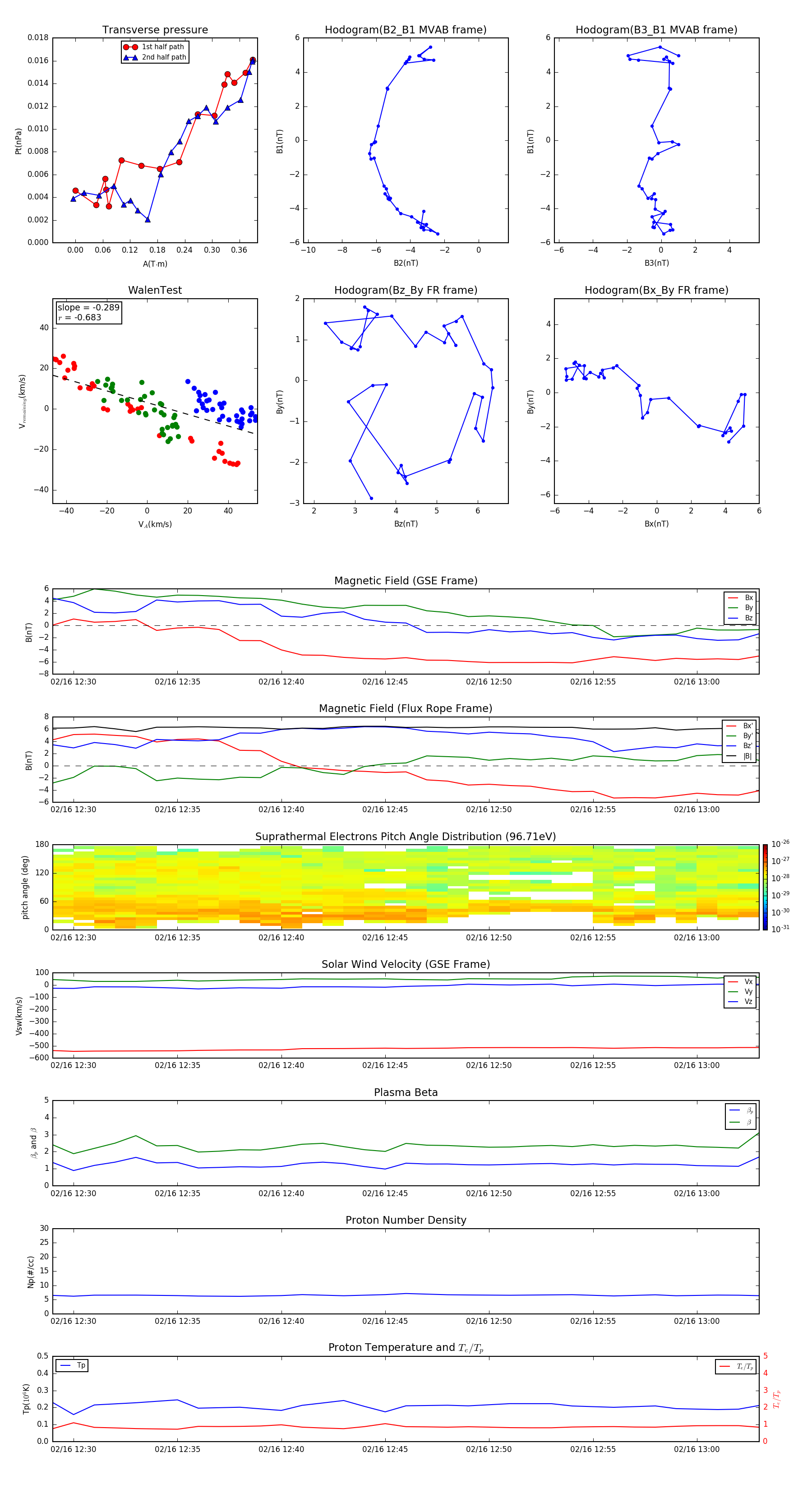Select the 'slope = -0.289' annotation text

coord(88,308)
